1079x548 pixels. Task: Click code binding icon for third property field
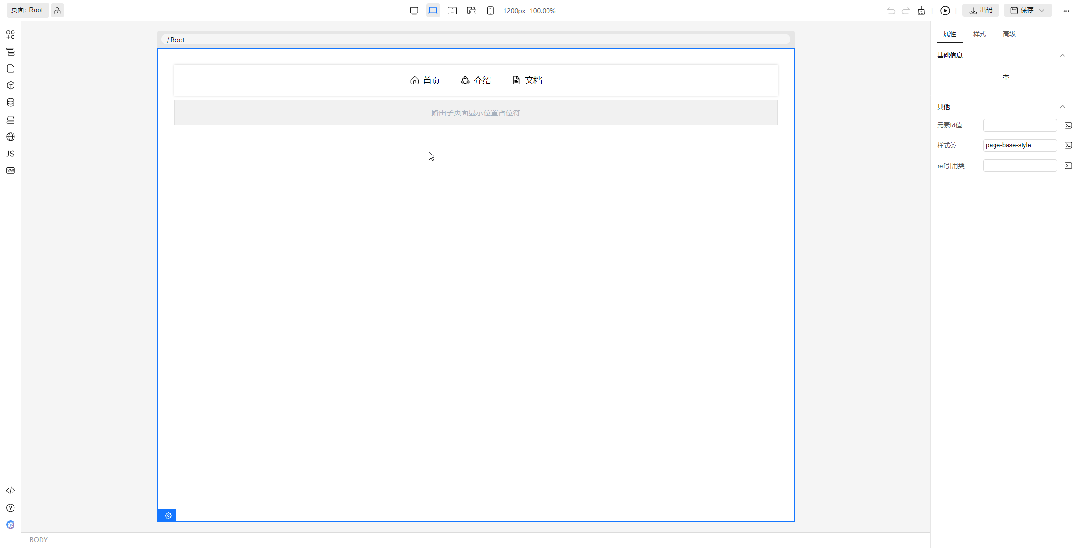[1068, 165]
